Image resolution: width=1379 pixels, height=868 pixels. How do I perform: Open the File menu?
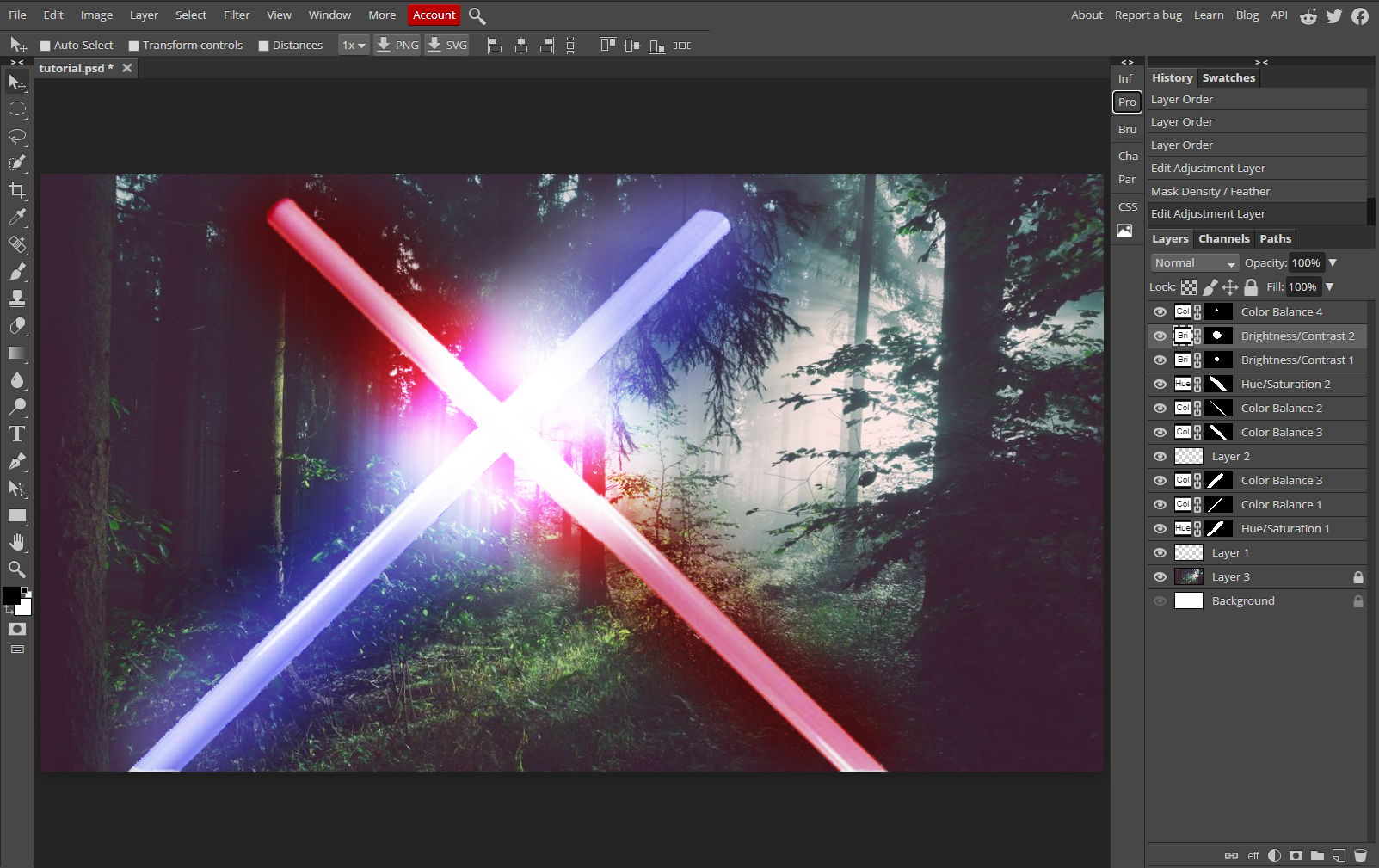[x=17, y=15]
